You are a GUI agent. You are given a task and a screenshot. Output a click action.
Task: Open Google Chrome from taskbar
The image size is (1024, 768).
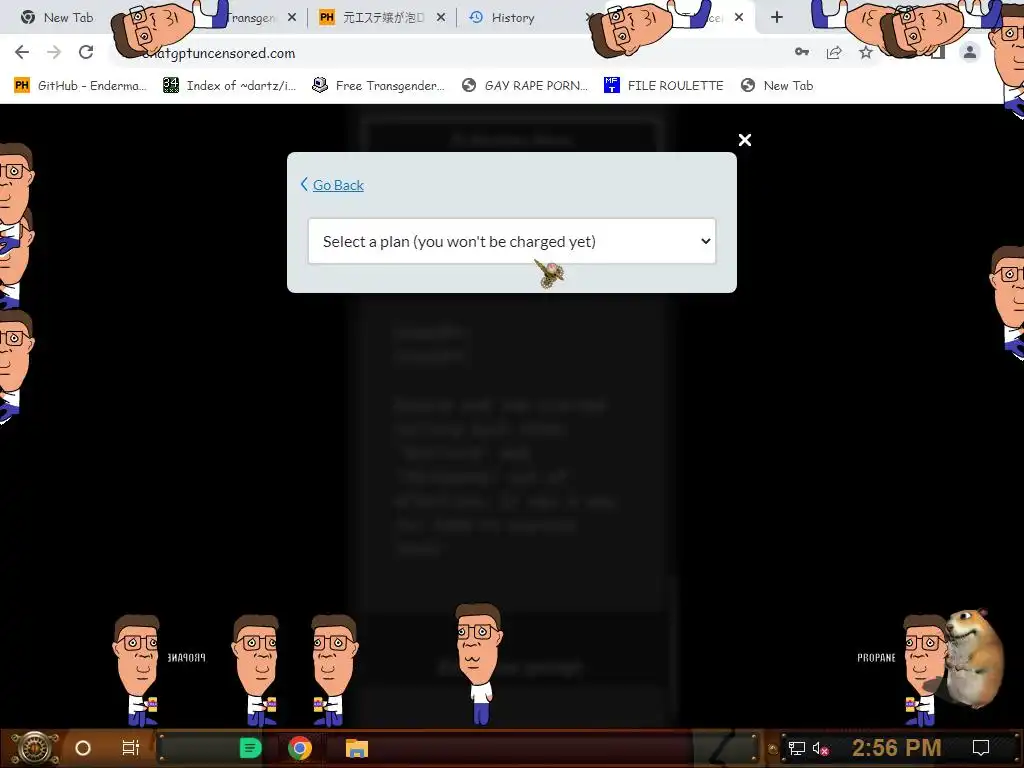pos(300,748)
